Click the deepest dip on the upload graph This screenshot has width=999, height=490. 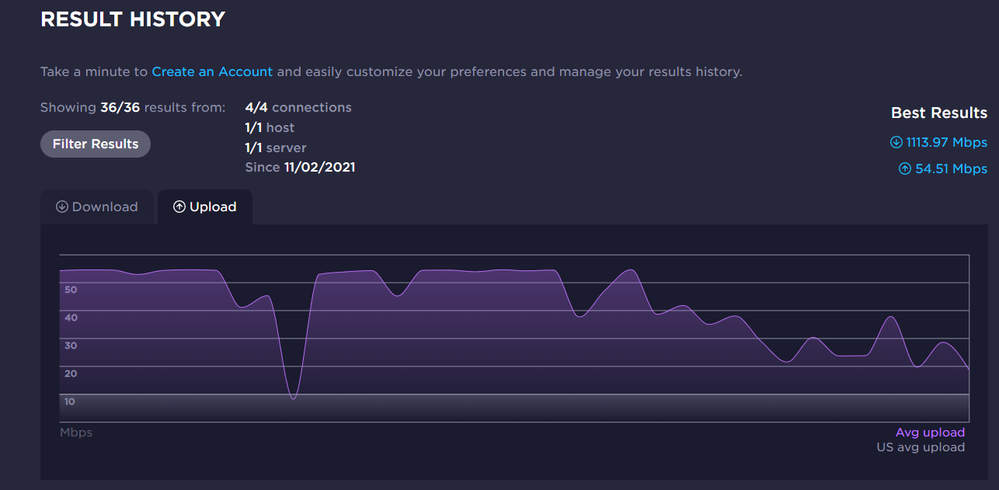click(x=293, y=398)
